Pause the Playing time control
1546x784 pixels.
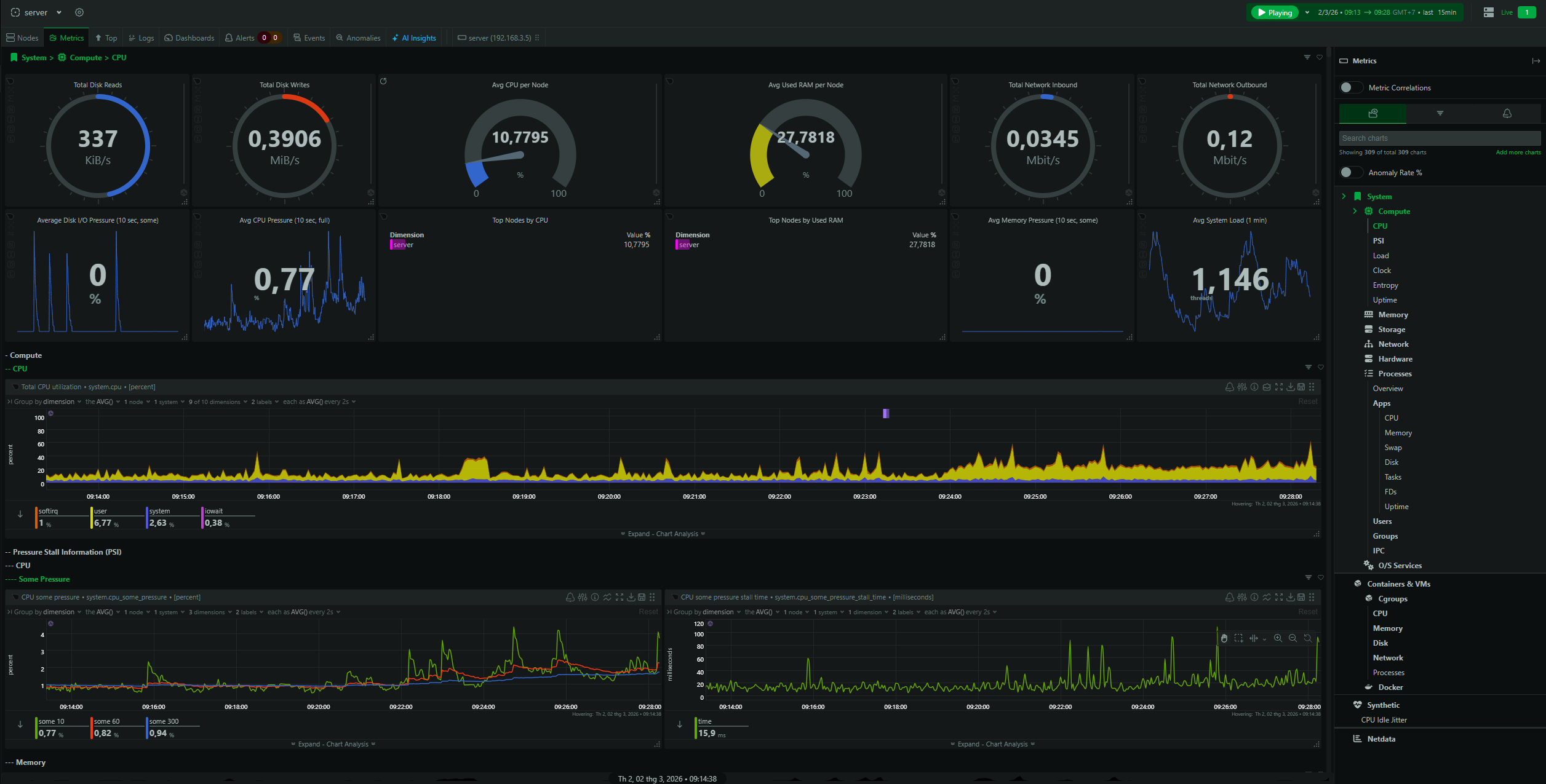(x=1274, y=12)
